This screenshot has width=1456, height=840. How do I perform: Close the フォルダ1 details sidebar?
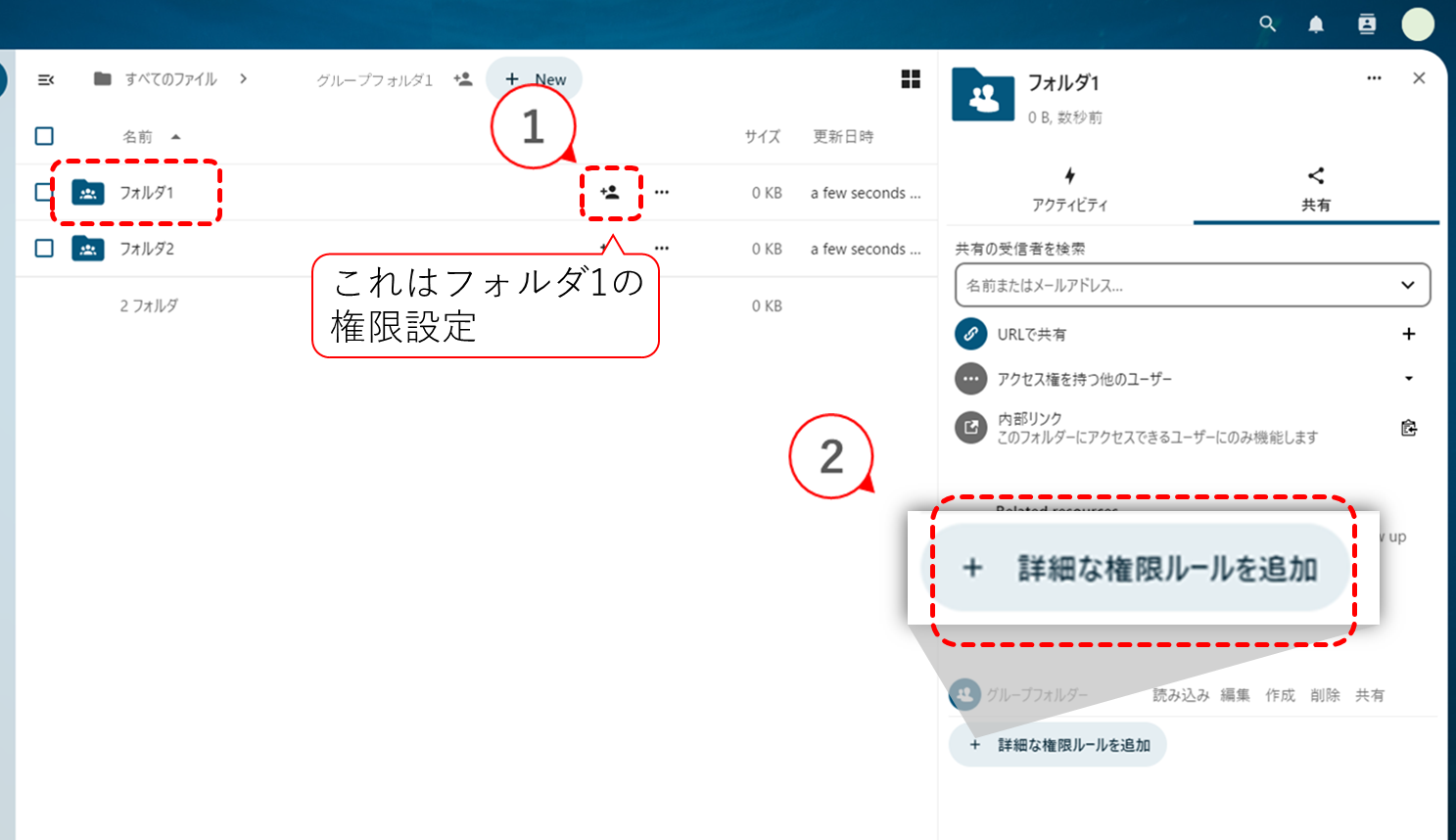pos(1419,78)
